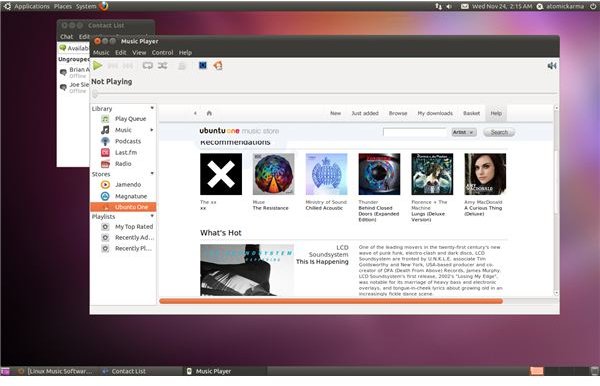Click the store home icon

(x=209, y=113)
